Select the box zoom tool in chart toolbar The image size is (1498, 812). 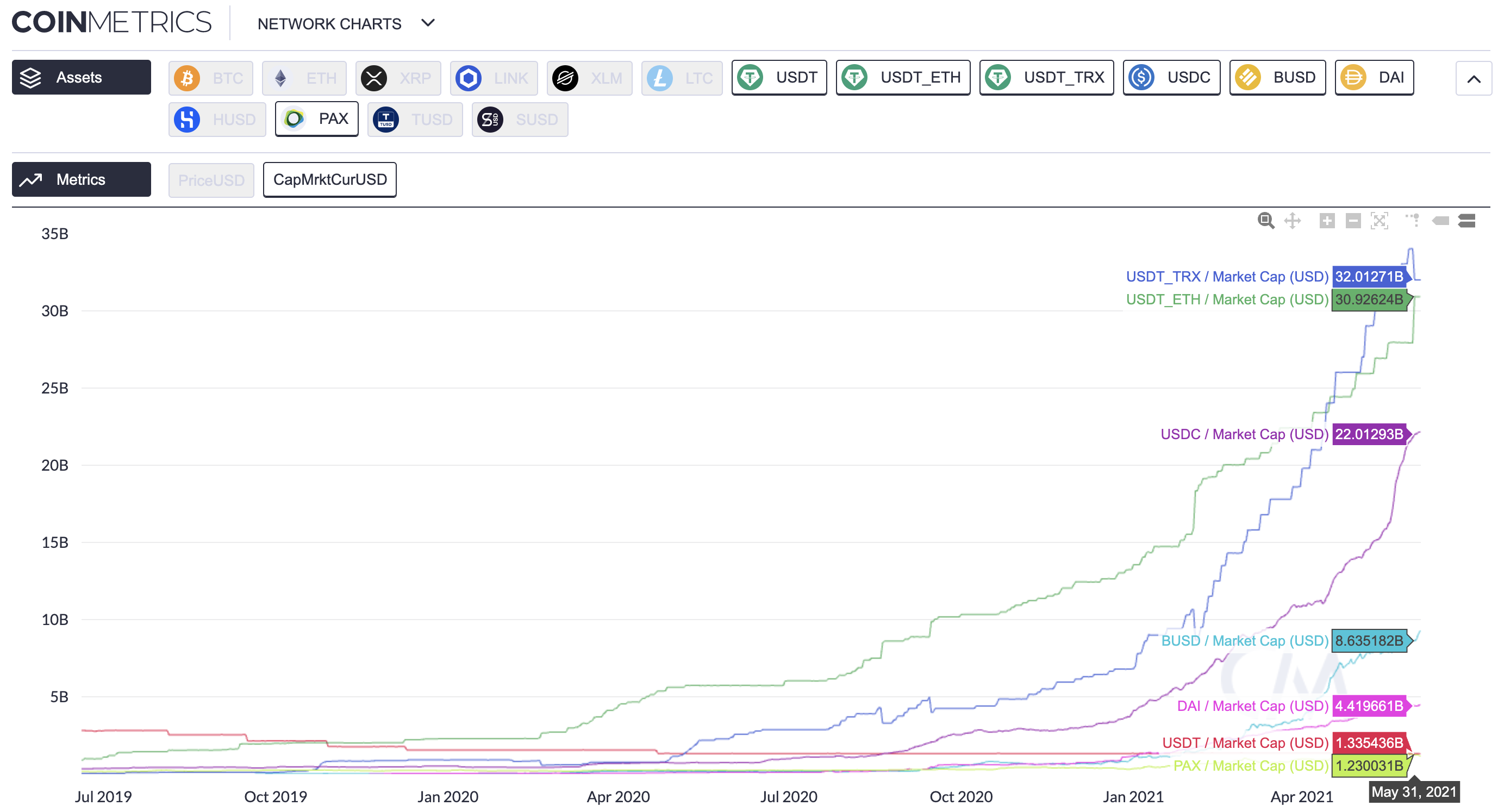[x=1265, y=221]
